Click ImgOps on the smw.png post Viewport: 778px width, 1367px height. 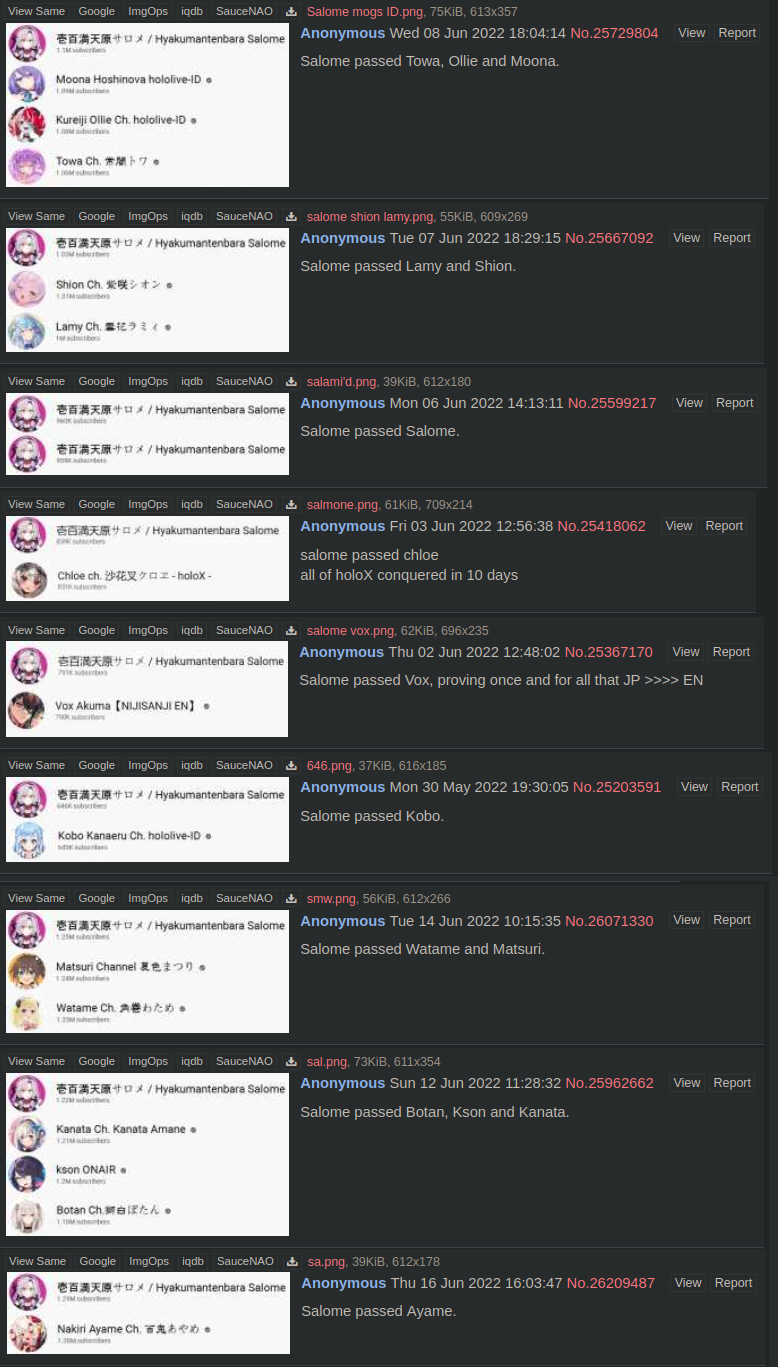pyautogui.click(x=148, y=899)
